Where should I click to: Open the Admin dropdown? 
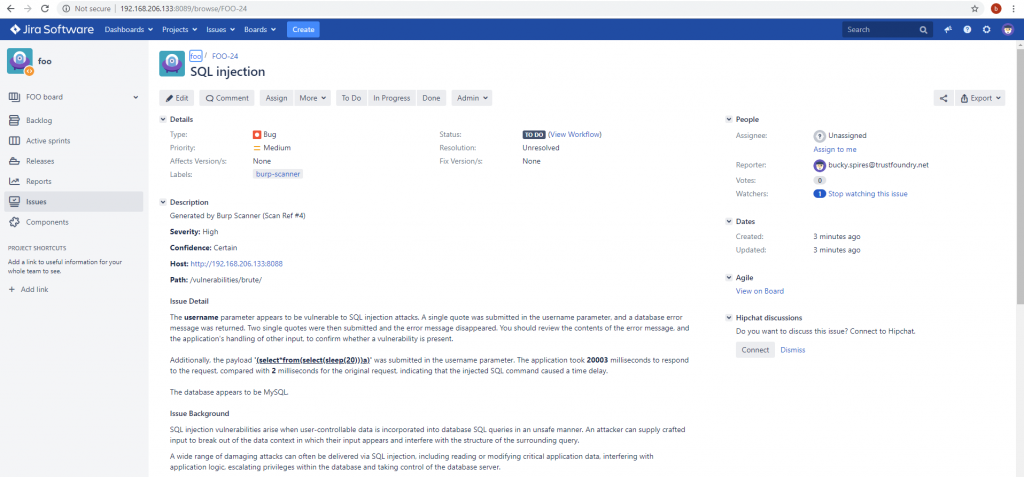tap(471, 98)
